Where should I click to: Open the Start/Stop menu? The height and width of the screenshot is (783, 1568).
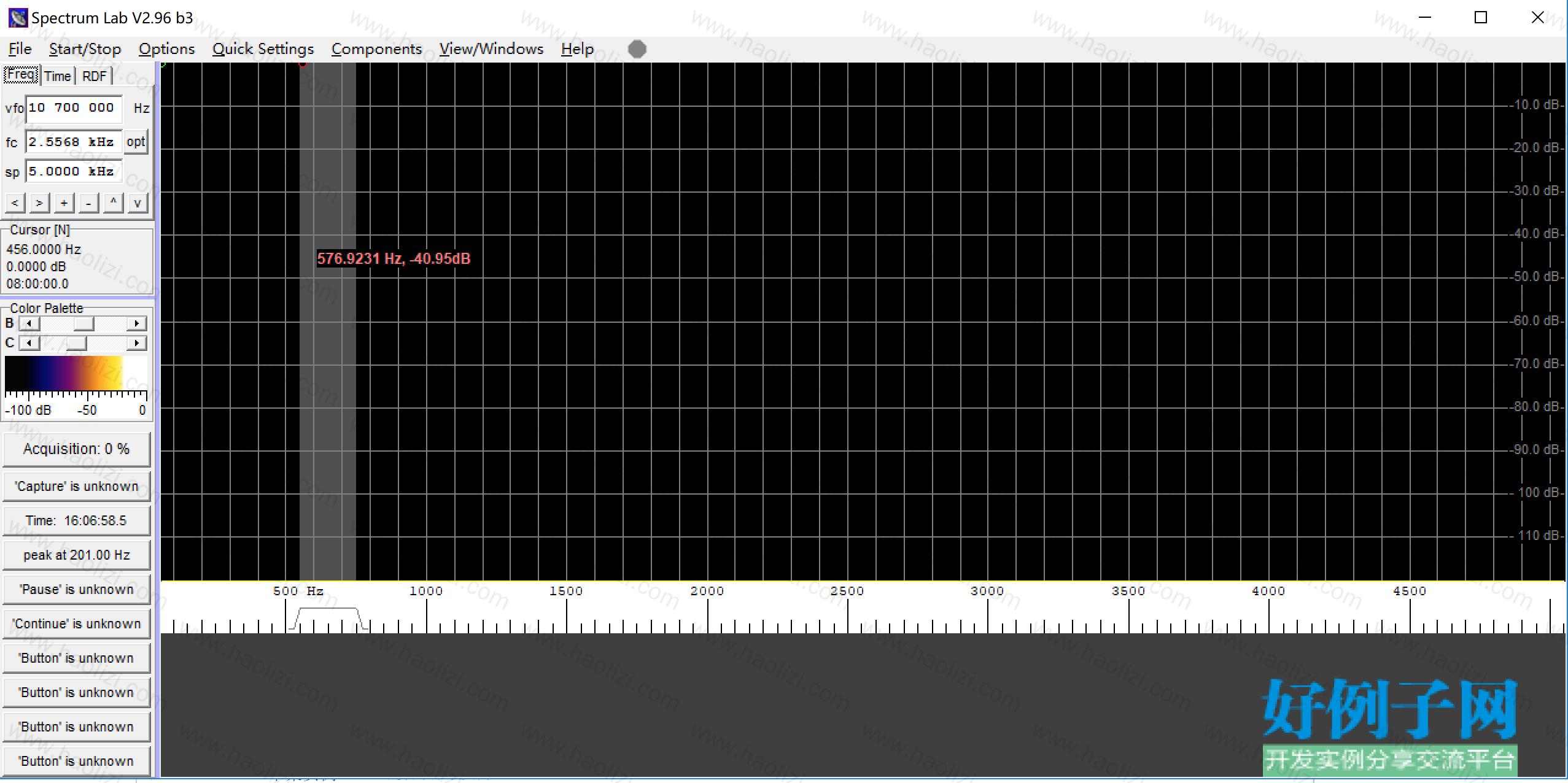click(x=85, y=49)
